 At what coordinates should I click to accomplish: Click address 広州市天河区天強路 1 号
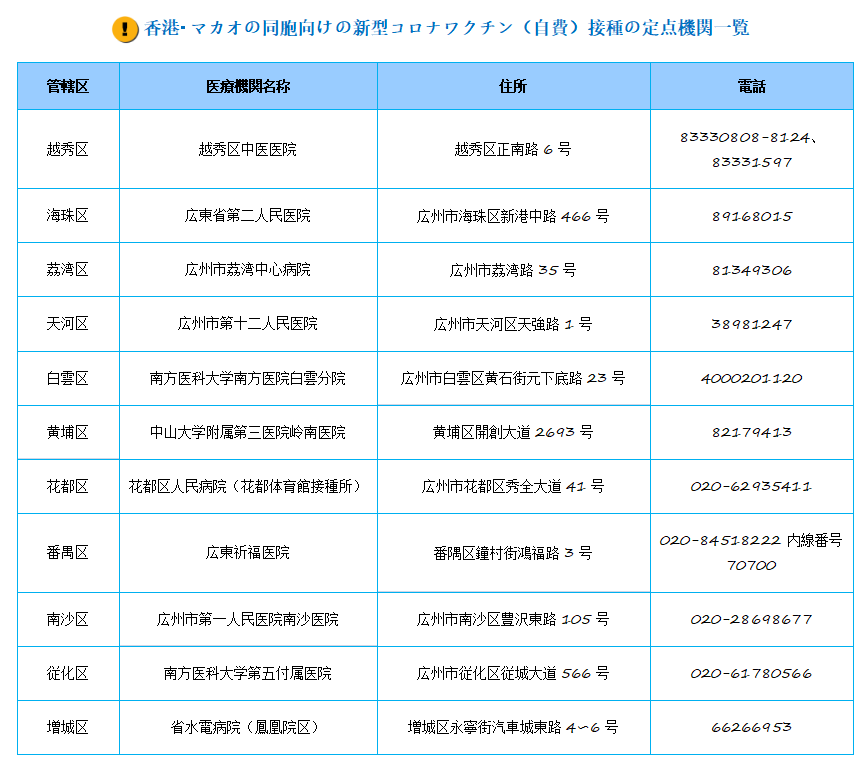[x=513, y=324]
